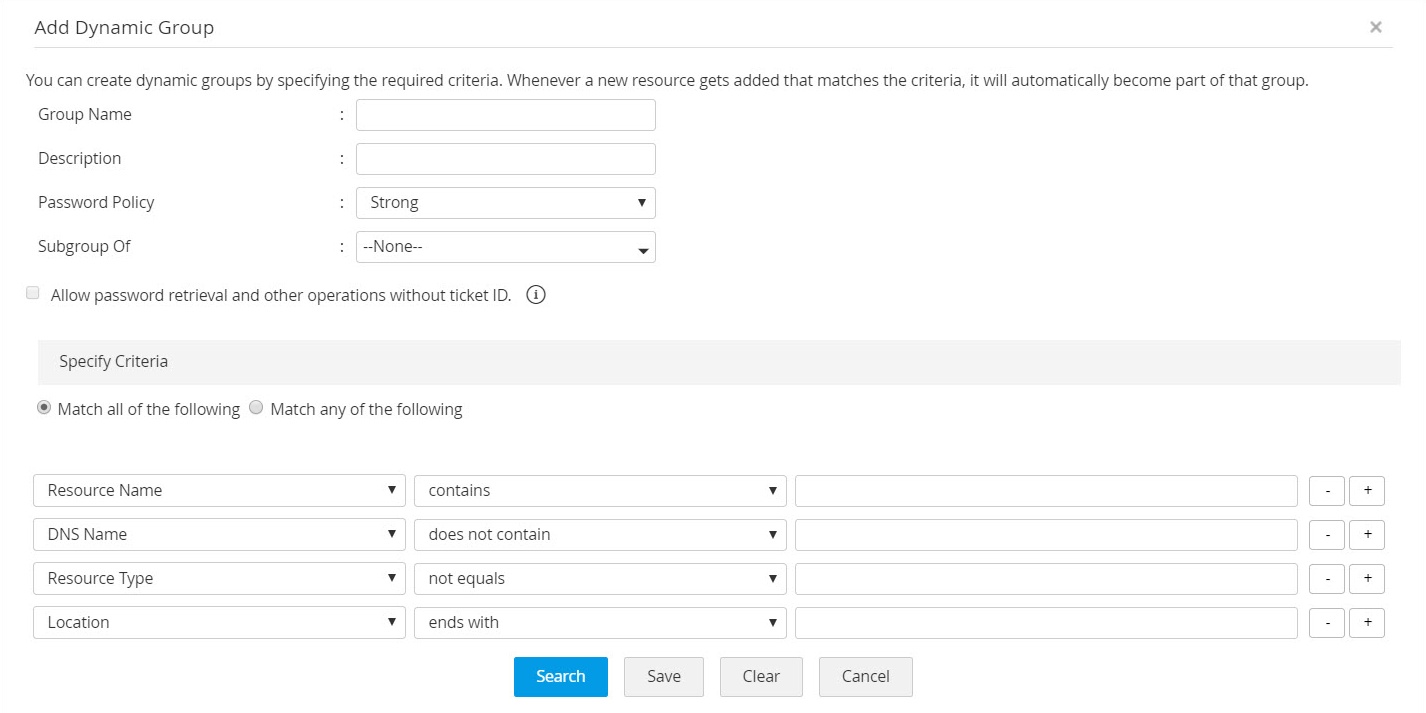
Task: Add a row after Resource Name criteria
Action: 1367,491
